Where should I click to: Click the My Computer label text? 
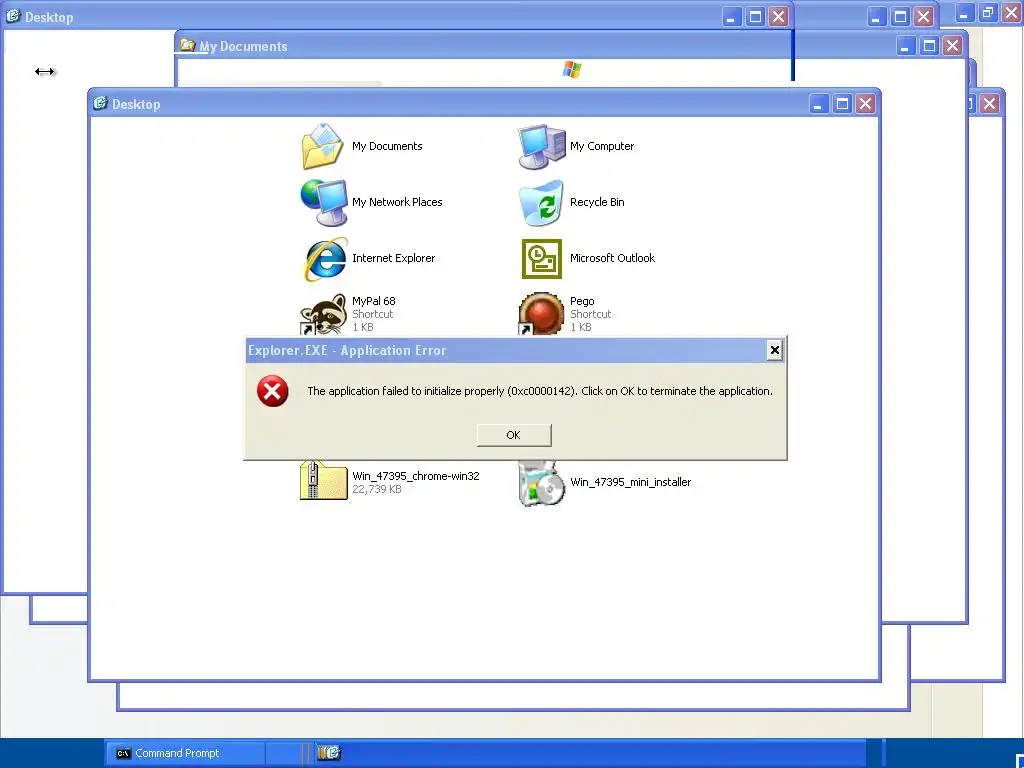[602, 146]
